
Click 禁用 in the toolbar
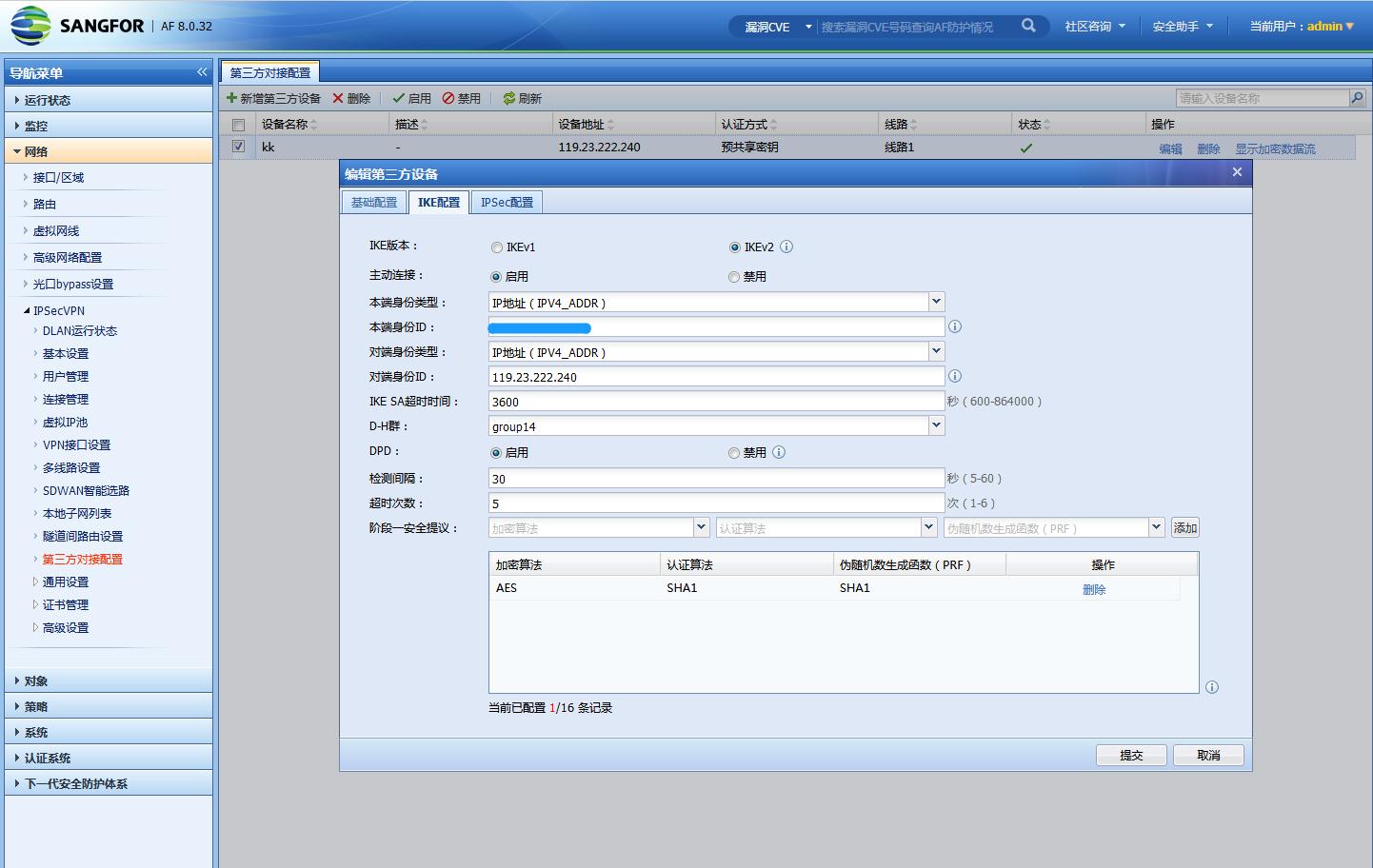click(x=462, y=98)
